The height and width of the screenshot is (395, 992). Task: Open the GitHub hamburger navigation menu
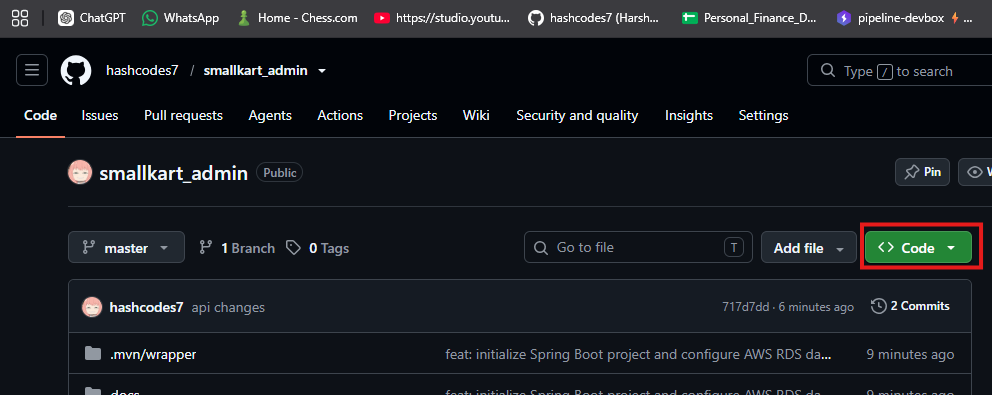(x=32, y=70)
